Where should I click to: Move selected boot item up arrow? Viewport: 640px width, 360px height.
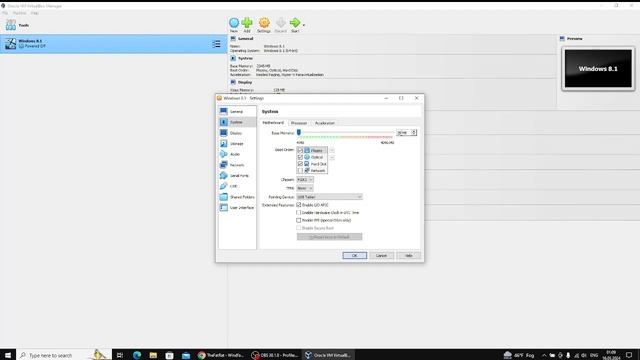[x=332, y=151]
